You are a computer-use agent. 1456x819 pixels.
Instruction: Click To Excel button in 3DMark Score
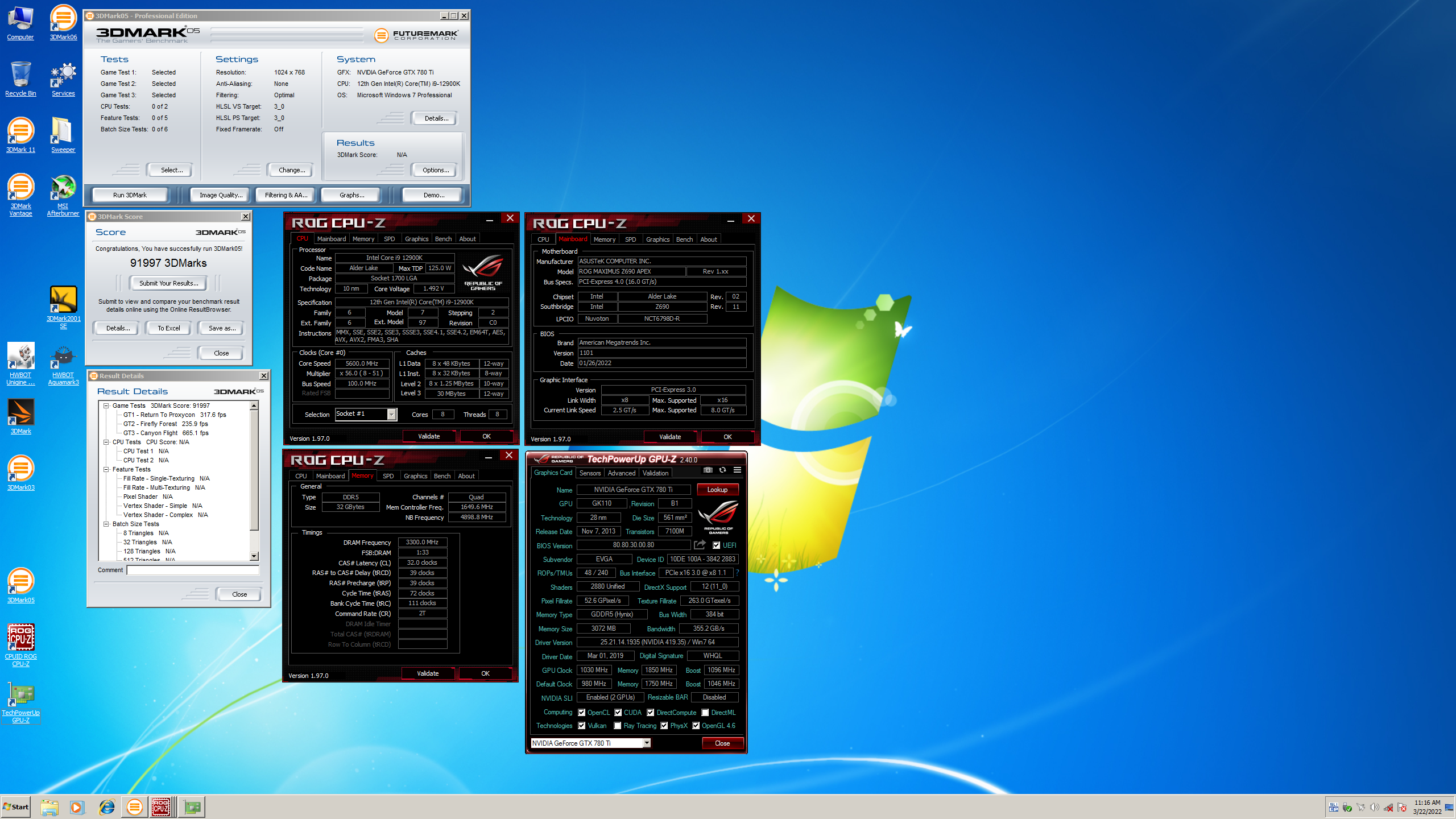pyautogui.click(x=169, y=328)
